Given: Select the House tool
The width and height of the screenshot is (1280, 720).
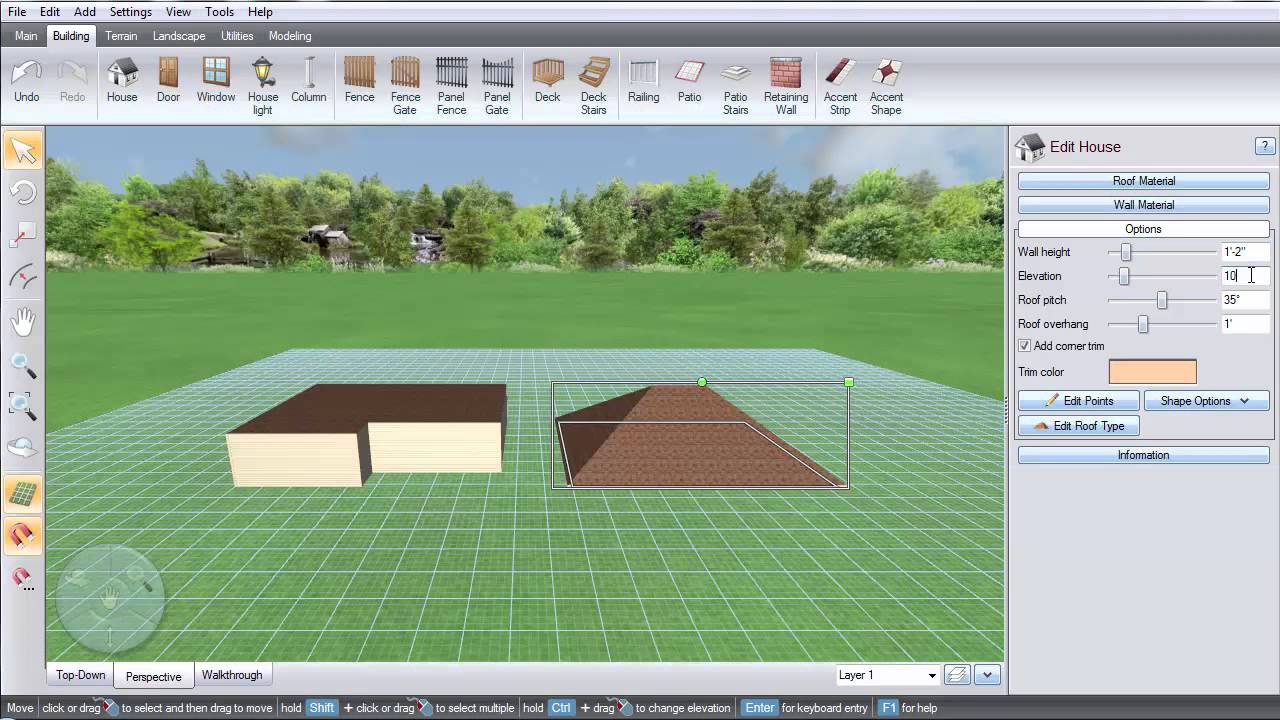Looking at the screenshot, I should point(122,81).
